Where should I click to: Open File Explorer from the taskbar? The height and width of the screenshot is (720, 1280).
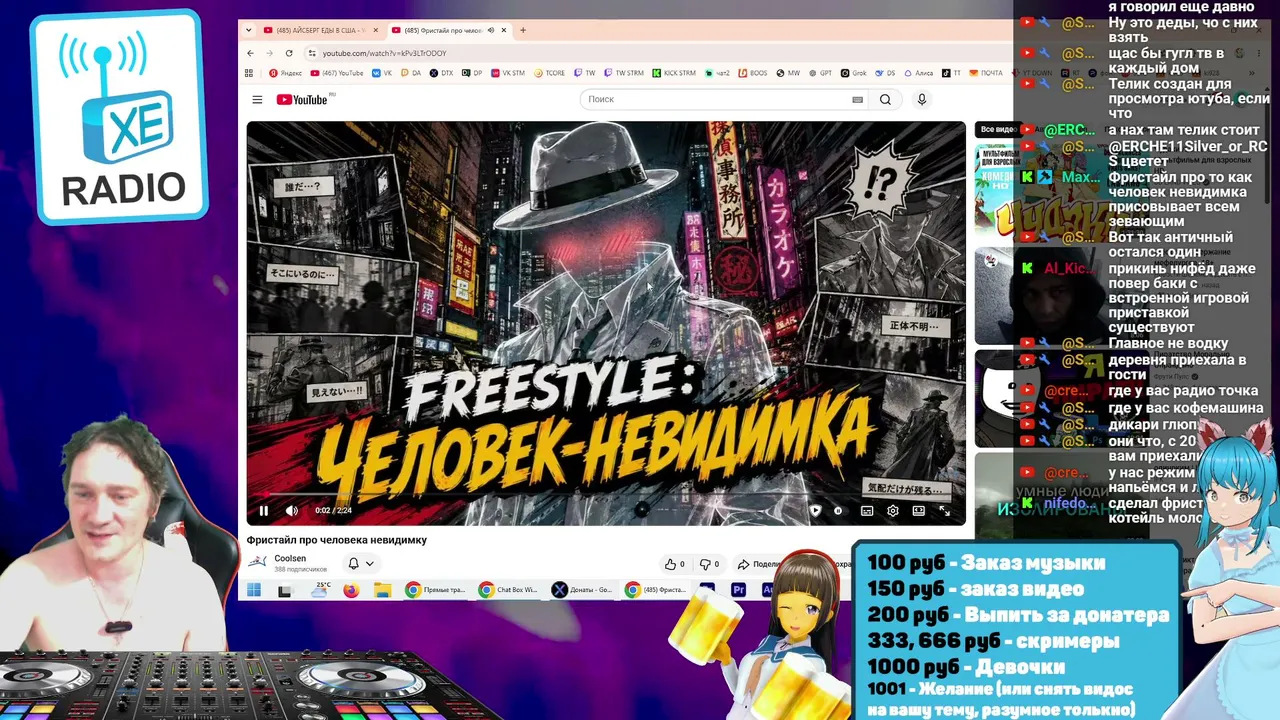pyautogui.click(x=382, y=590)
